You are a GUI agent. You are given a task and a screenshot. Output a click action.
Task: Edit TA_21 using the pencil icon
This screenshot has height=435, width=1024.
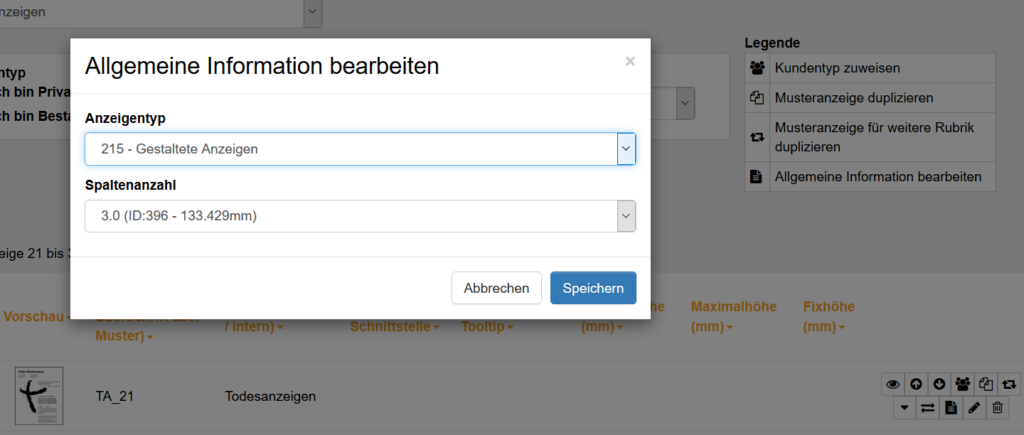pos(974,408)
